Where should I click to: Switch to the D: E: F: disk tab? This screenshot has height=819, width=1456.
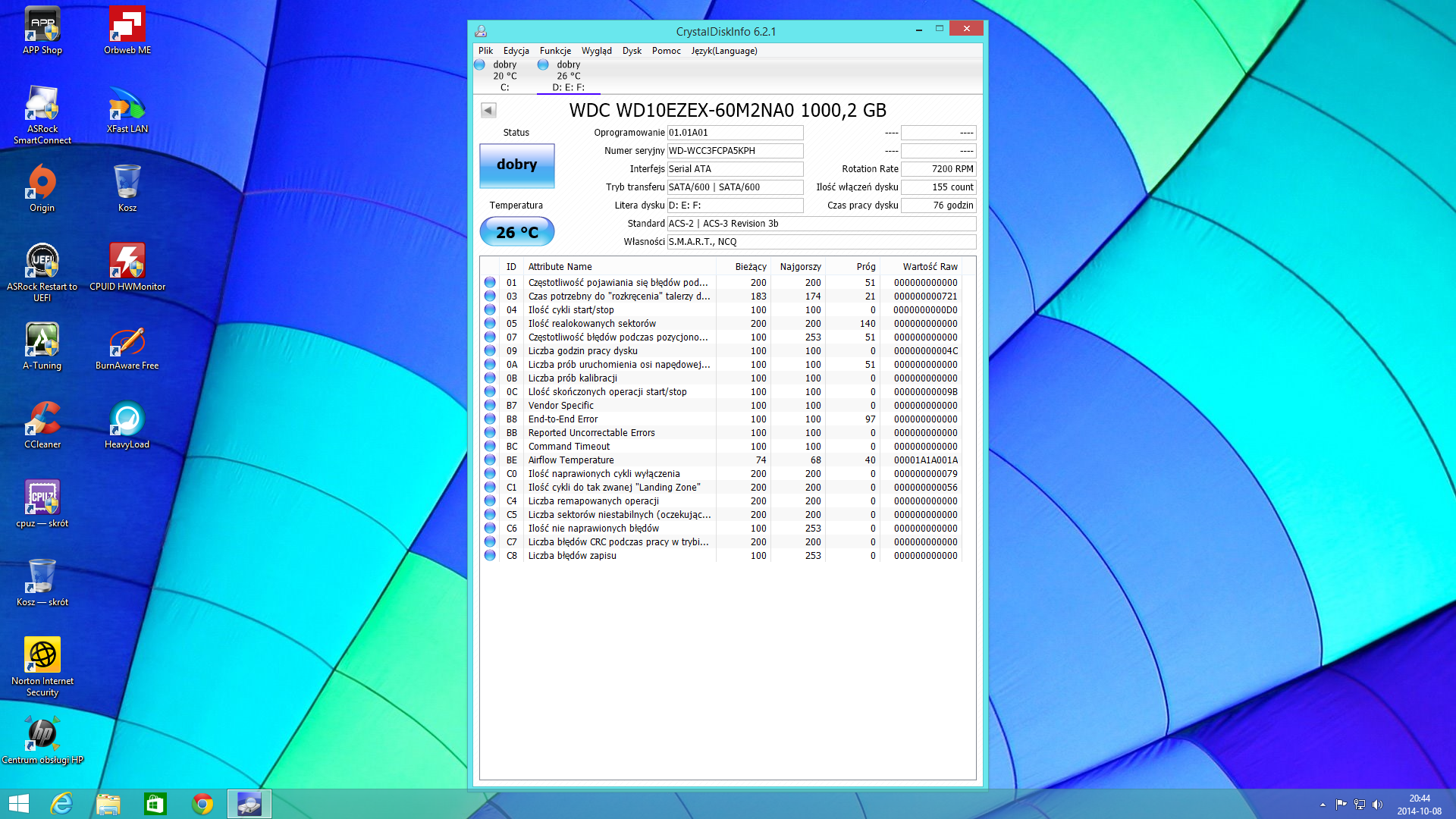pos(568,76)
